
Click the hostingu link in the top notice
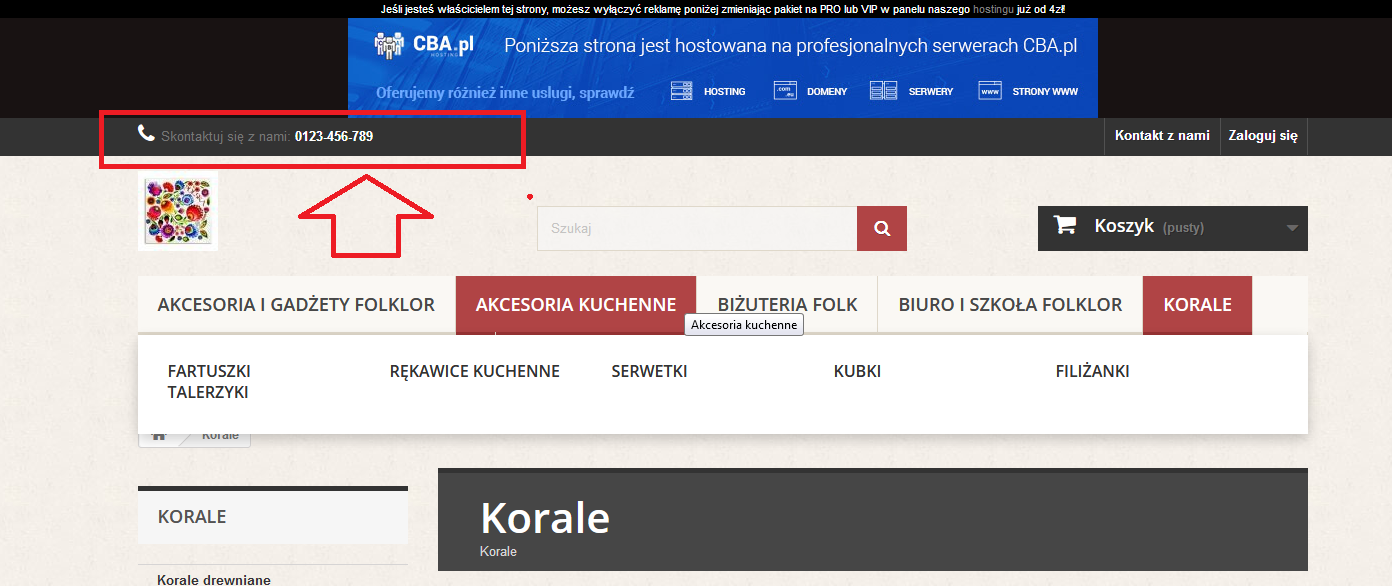[x=993, y=9]
